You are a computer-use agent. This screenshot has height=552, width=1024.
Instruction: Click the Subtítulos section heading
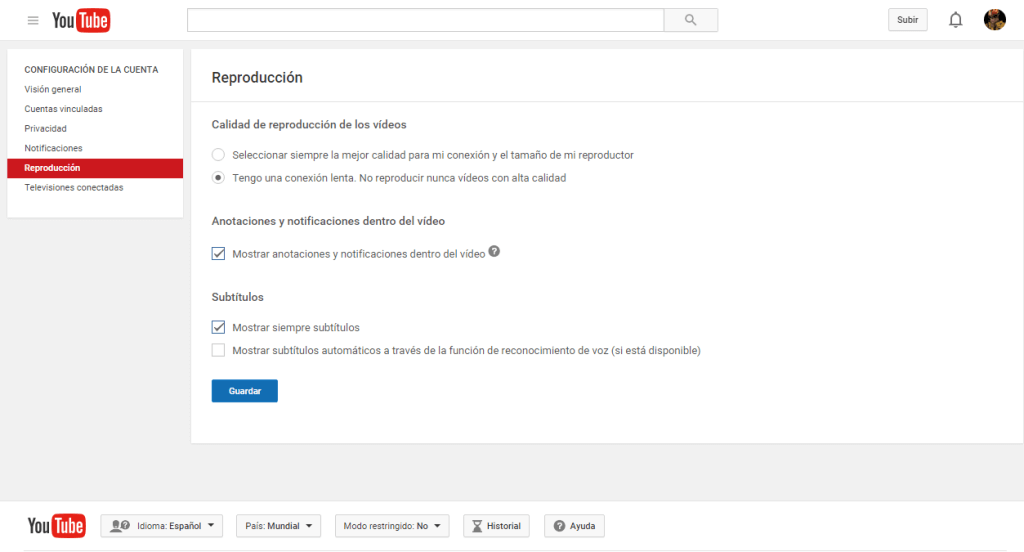(238, 297)
